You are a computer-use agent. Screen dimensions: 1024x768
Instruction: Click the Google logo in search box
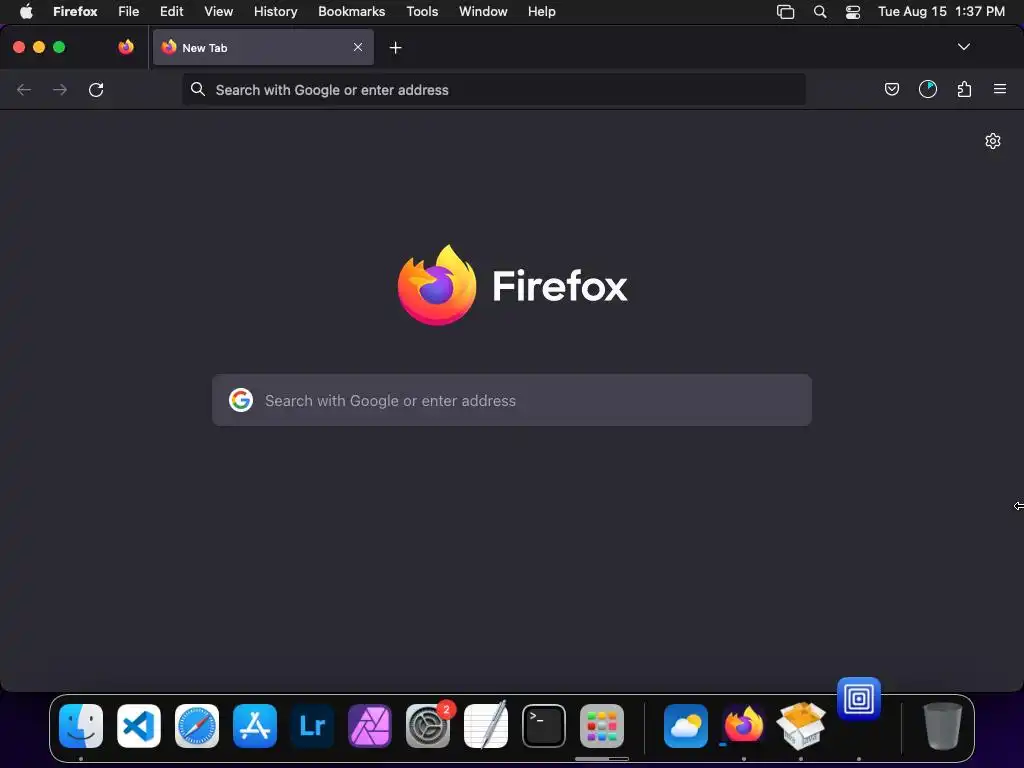coord(241,400)
